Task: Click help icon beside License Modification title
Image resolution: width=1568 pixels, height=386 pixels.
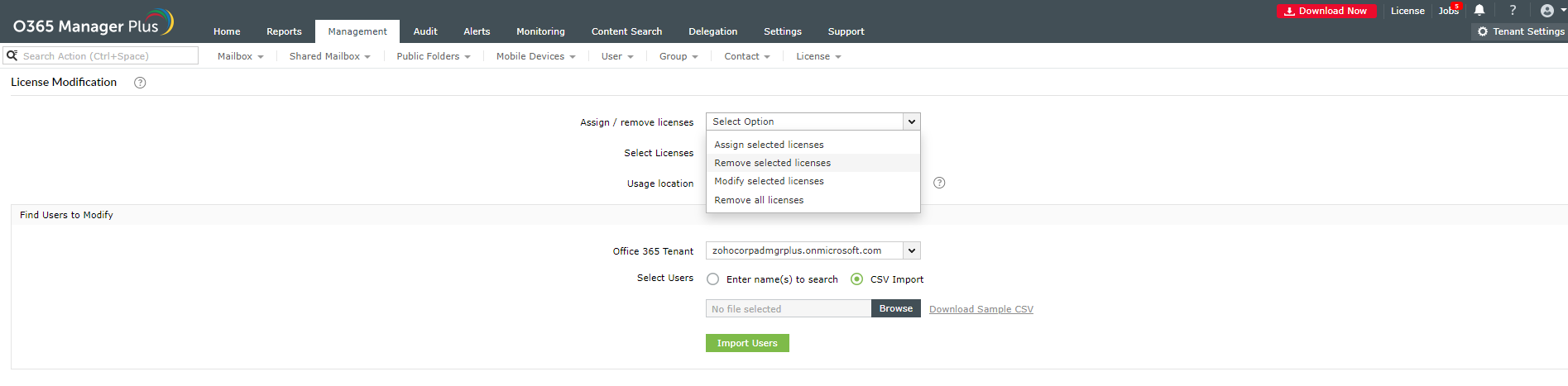Action: coord(140,83)
